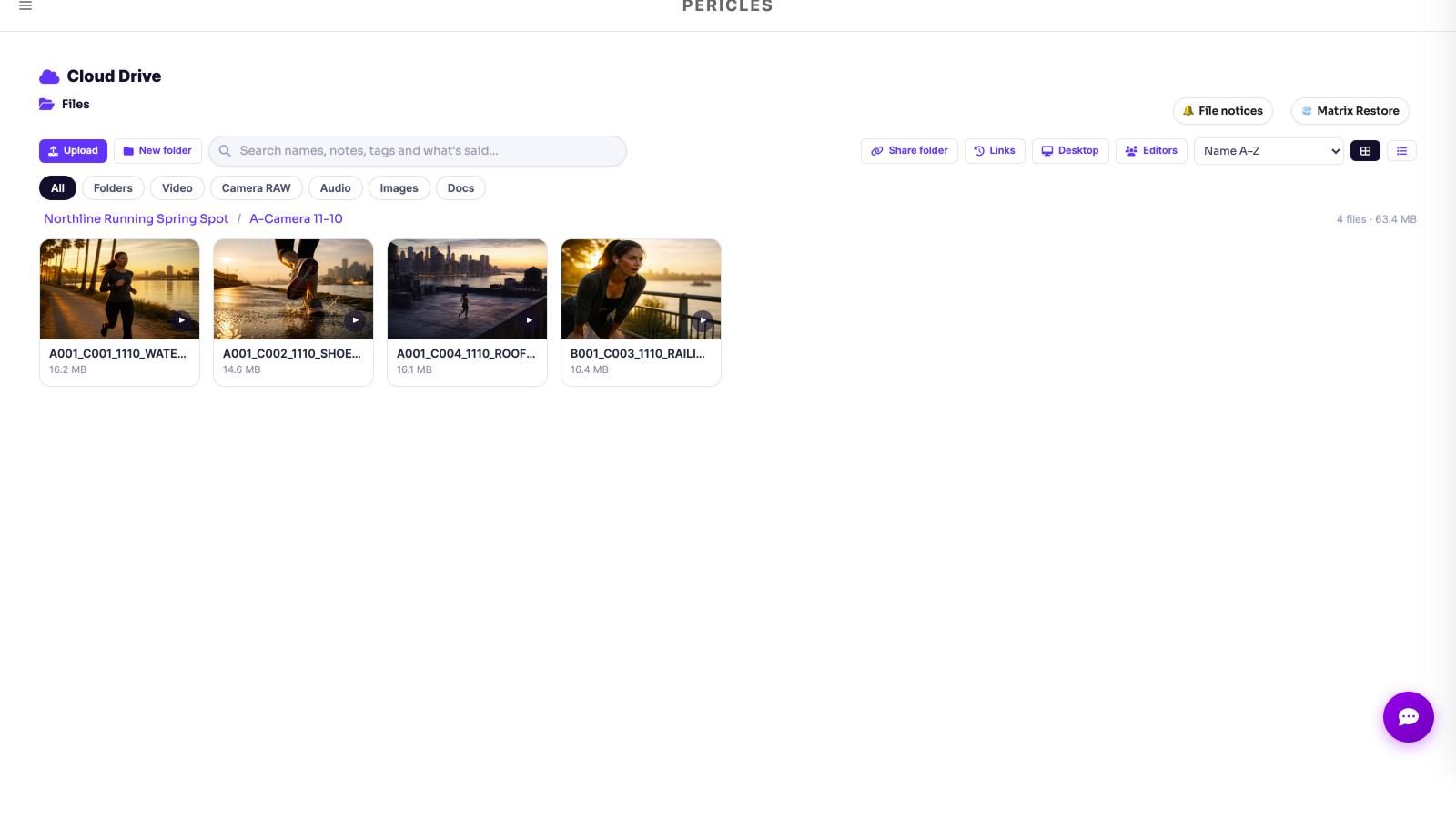The width and height of the screenshot is (1456, 819).
Task: Filter by Audio files
Action: [335, 188]
